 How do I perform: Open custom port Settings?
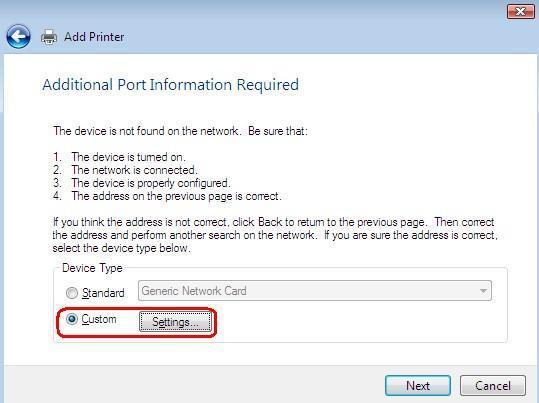175,322
